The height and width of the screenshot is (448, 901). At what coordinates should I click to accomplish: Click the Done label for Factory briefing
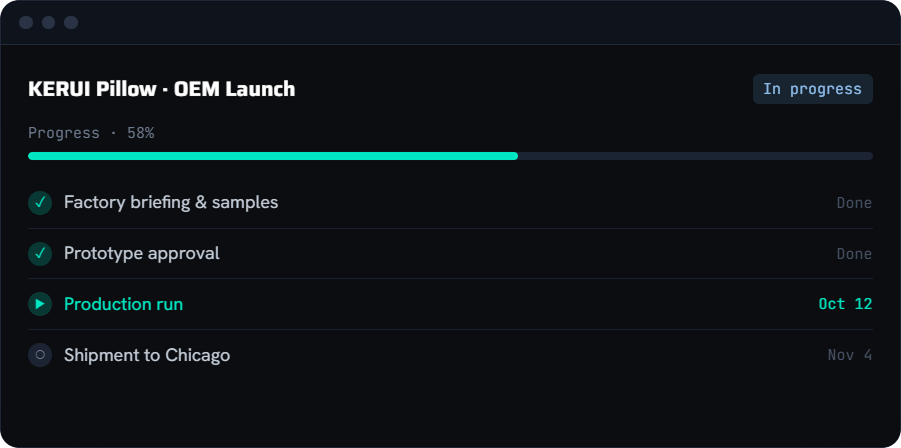[x=854, y=203]
